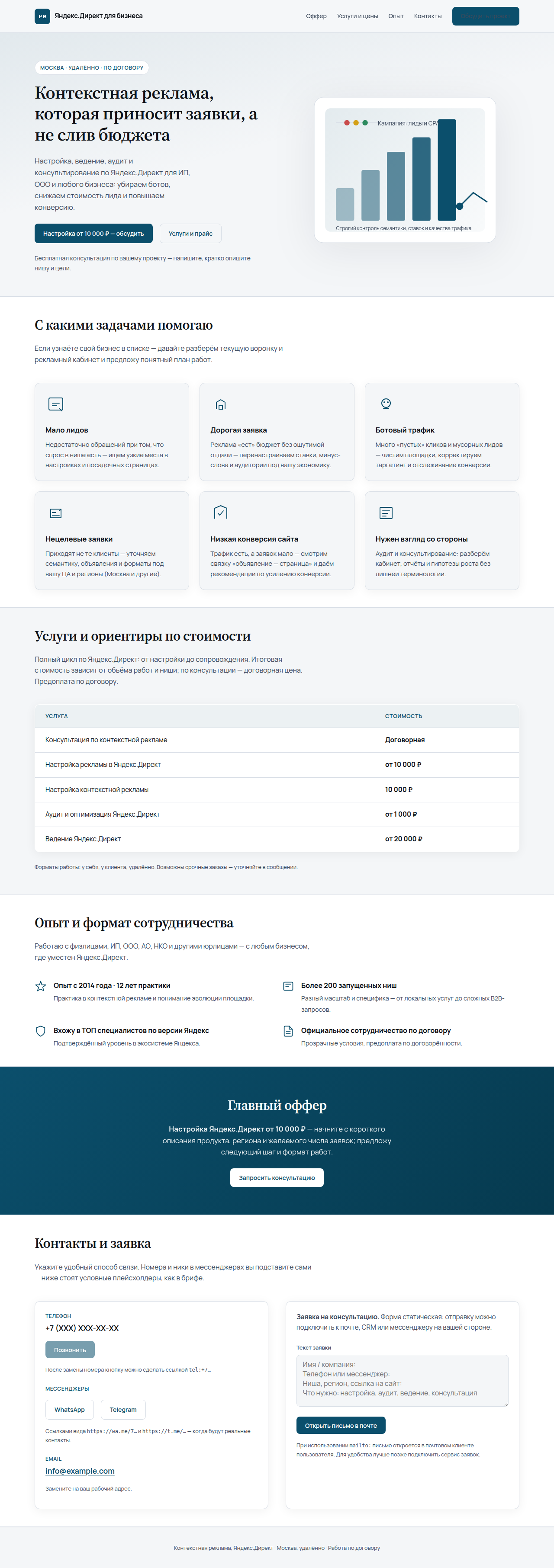Click the Мало лидов card icon

56,404
